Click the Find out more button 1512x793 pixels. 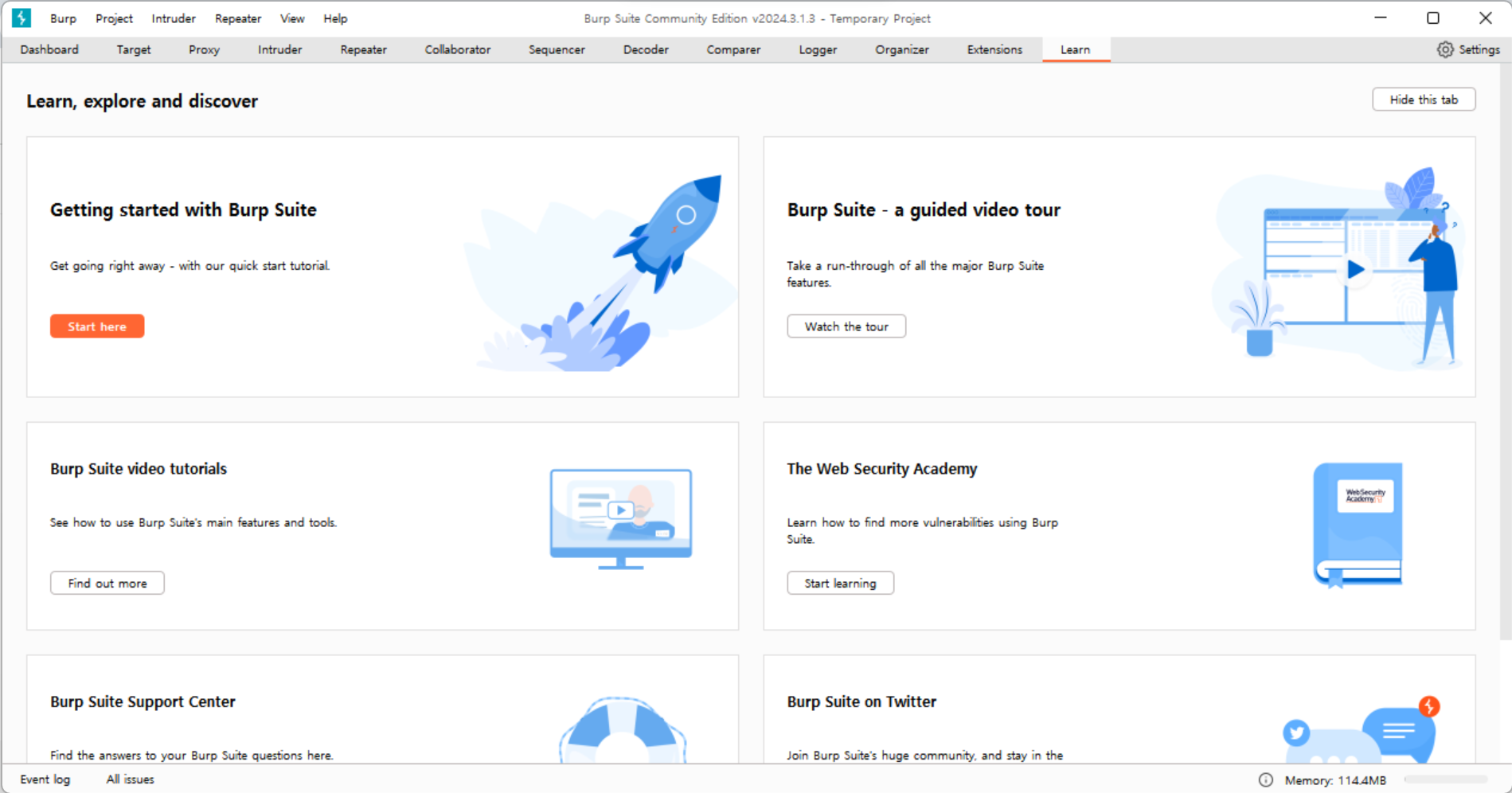[x=107, y=583]
